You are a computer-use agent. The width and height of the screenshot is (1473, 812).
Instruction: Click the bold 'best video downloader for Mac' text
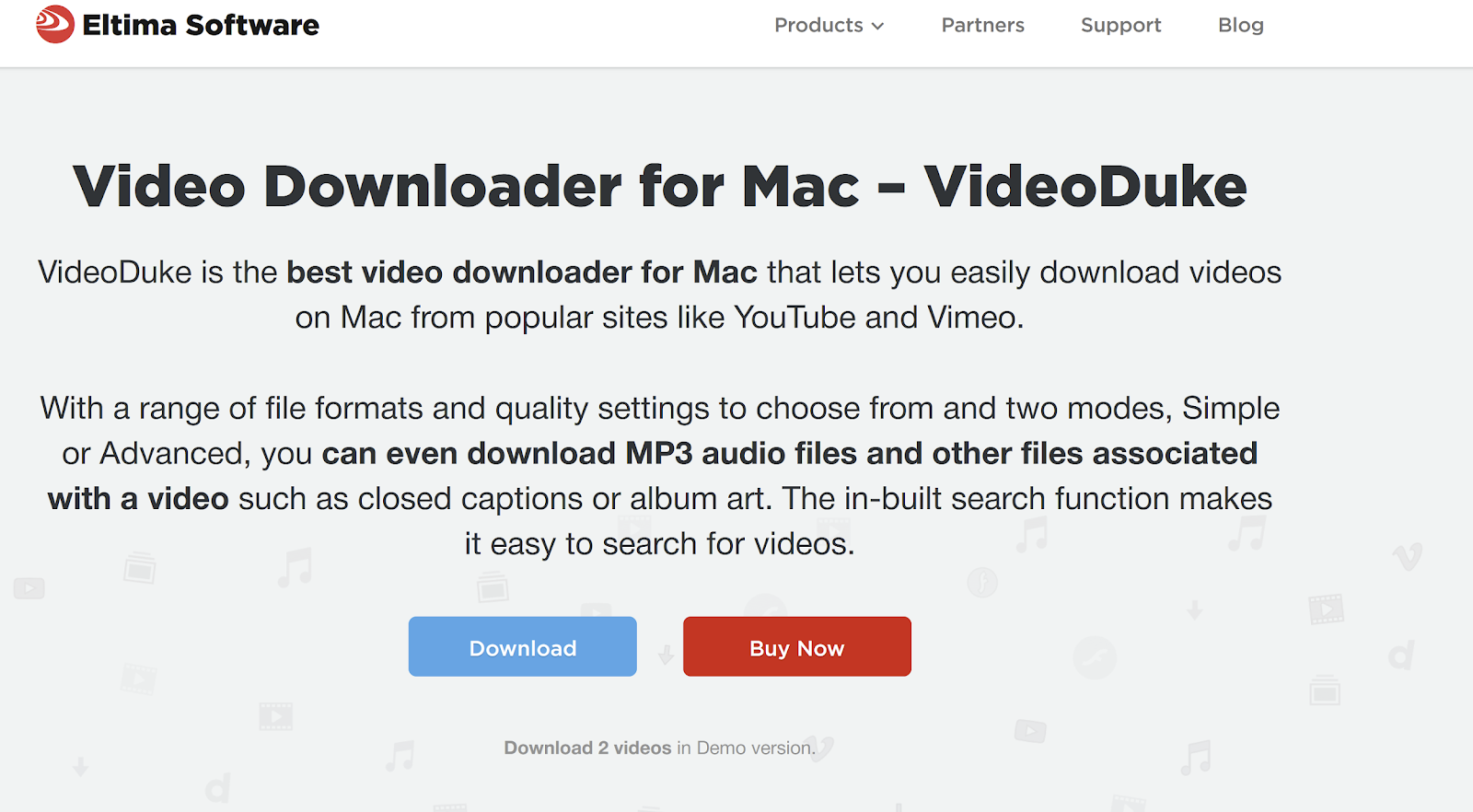click(x=522, y=273)
